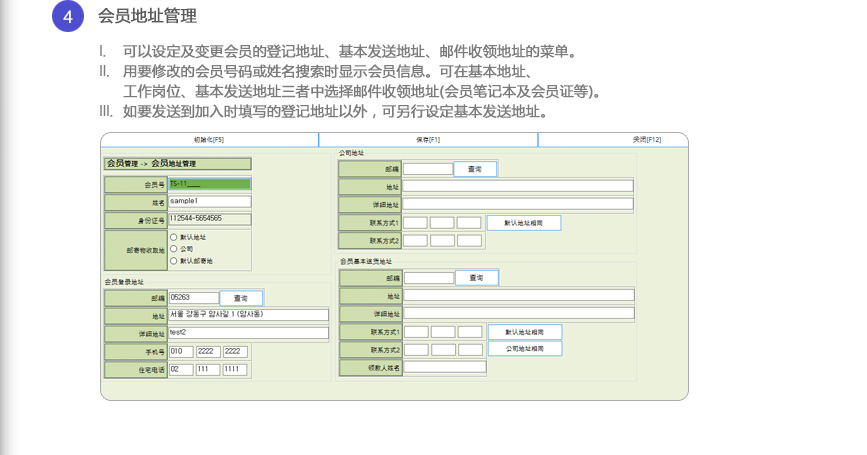Click the 初始化[F5] button
867x455 pixels.
coord(209,139)
